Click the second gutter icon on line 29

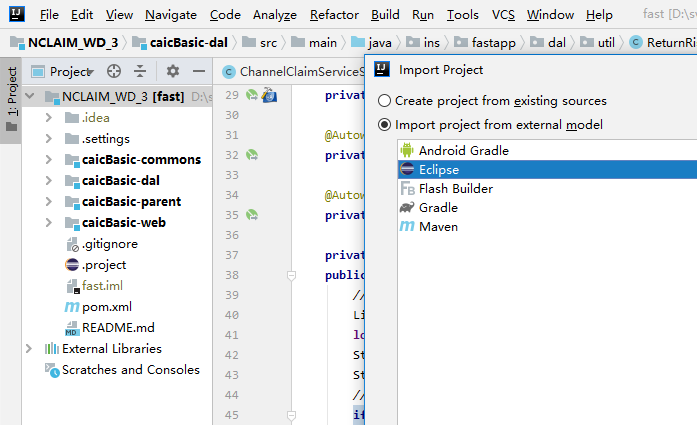pos(269,95)
